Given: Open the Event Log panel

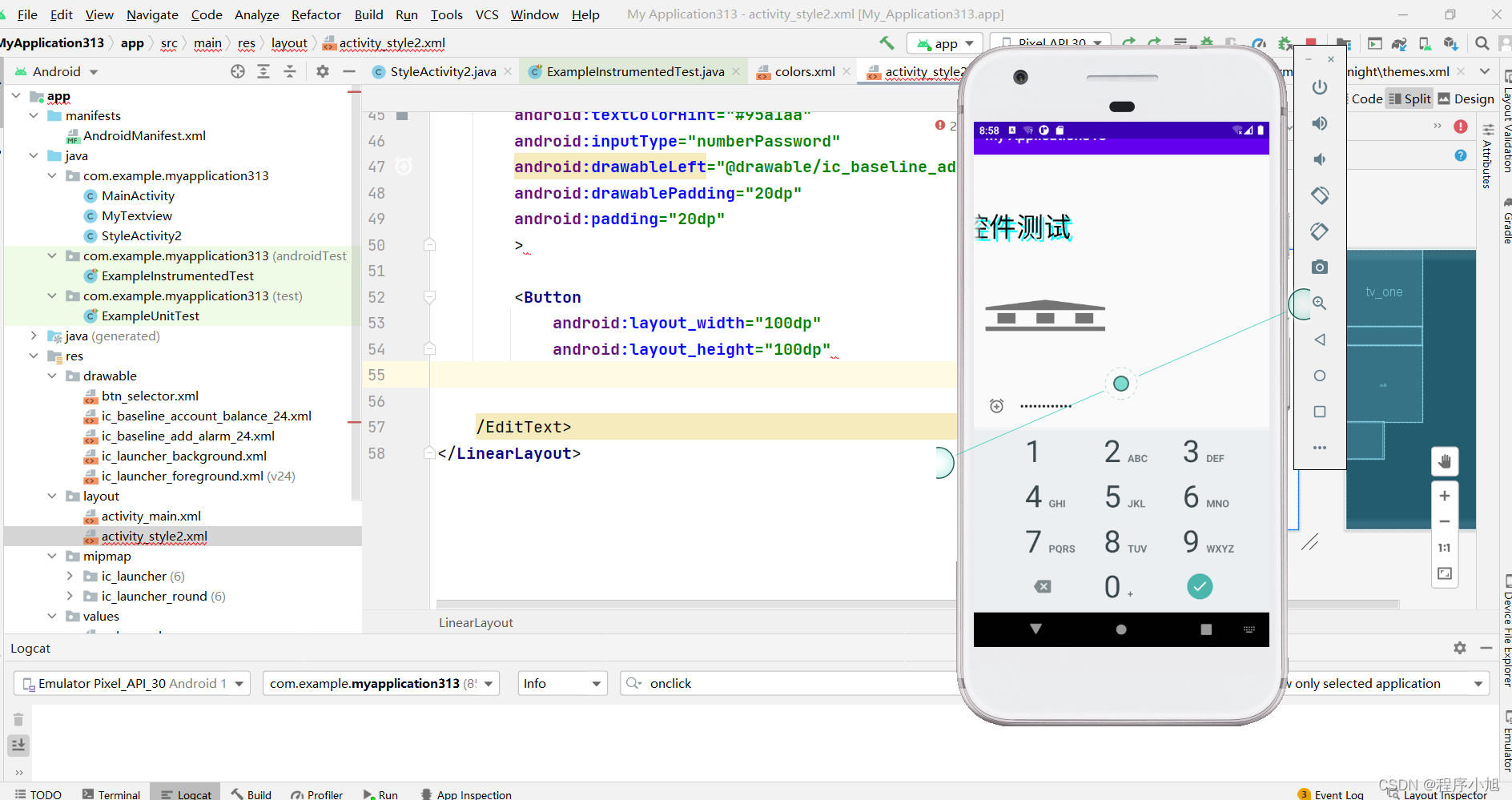Looking at the screenshot, I should click(1331, 794).
